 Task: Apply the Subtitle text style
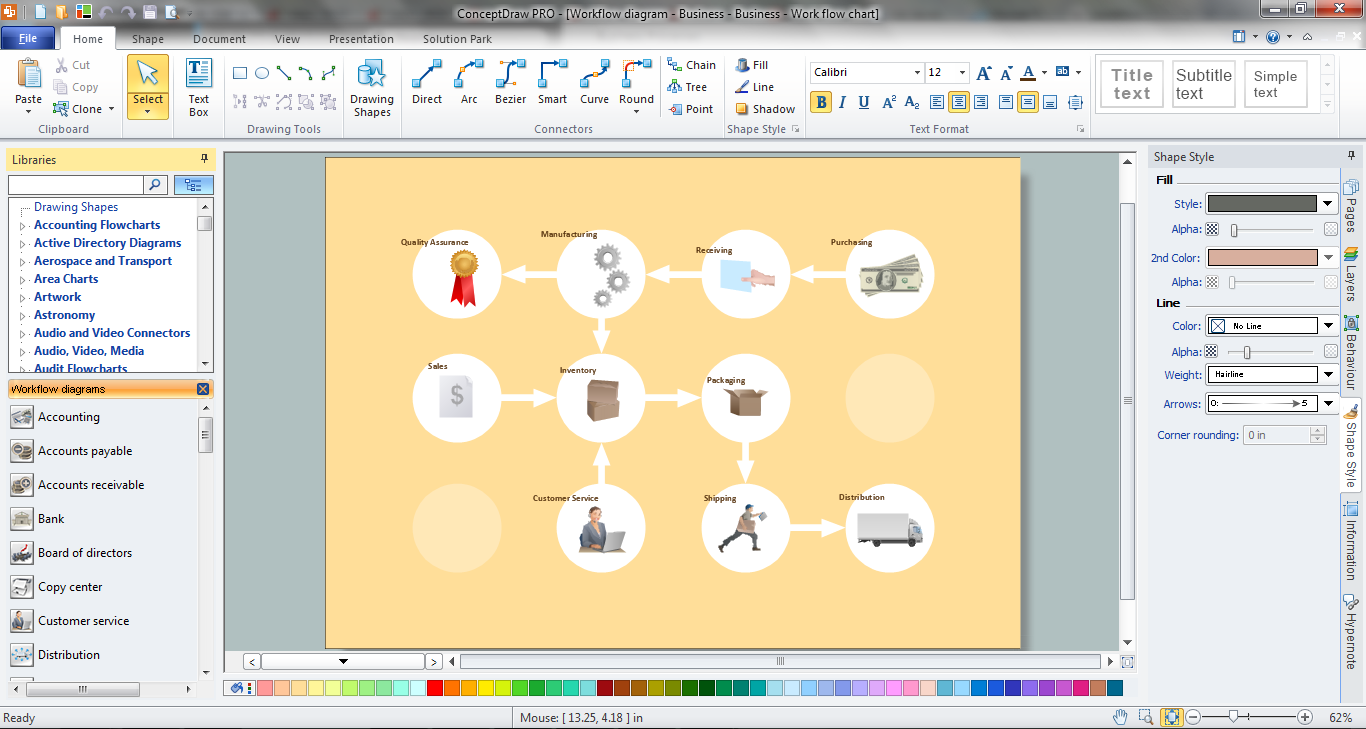(1204, 84)
